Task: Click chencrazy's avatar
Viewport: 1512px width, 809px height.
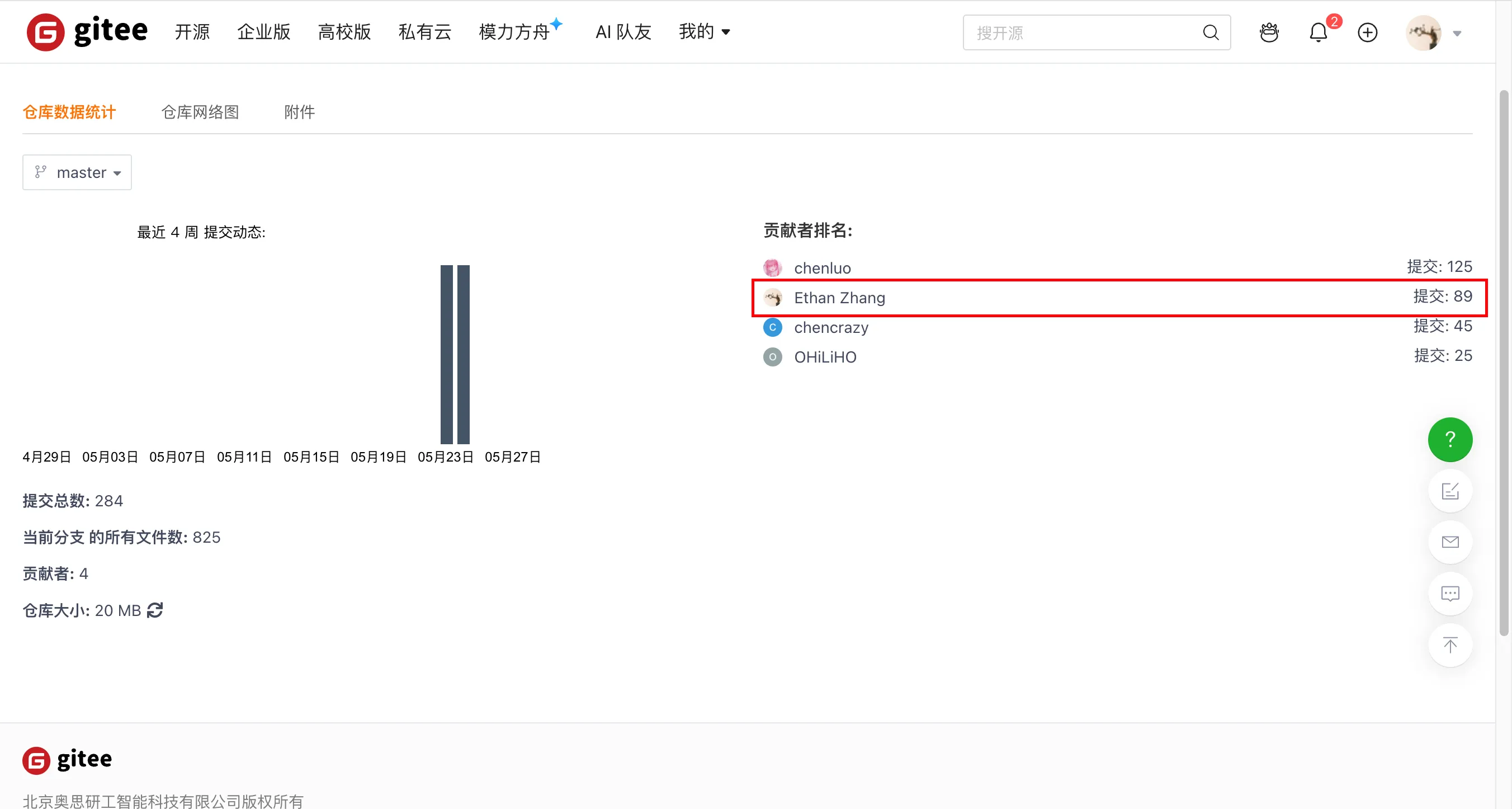Action: click(x=772, y=327)
